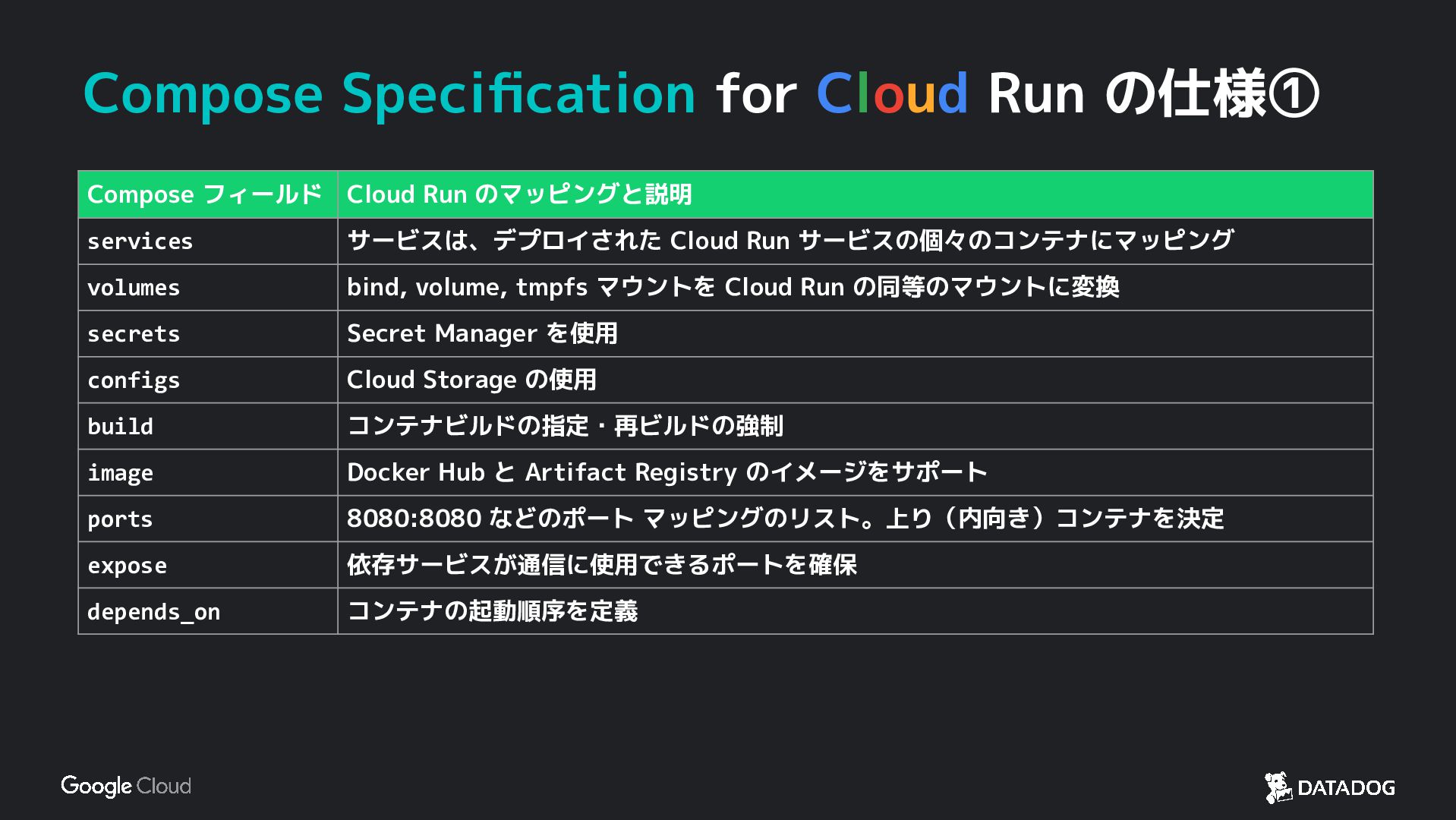Screen dimensions: 1456x820
Task: Click the 'Cloud Run のマッピングと説明' header
Action: coord(519,195)
